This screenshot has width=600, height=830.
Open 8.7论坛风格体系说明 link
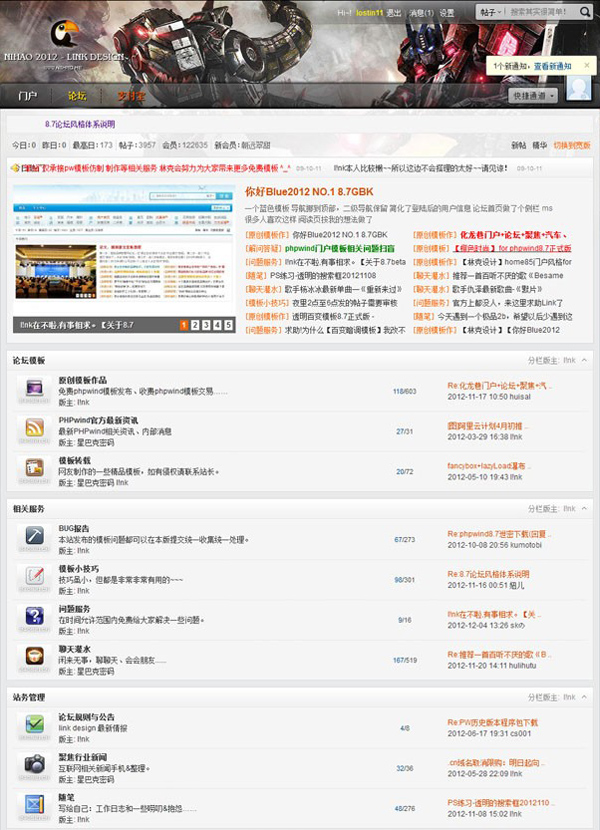coord(80,124)
